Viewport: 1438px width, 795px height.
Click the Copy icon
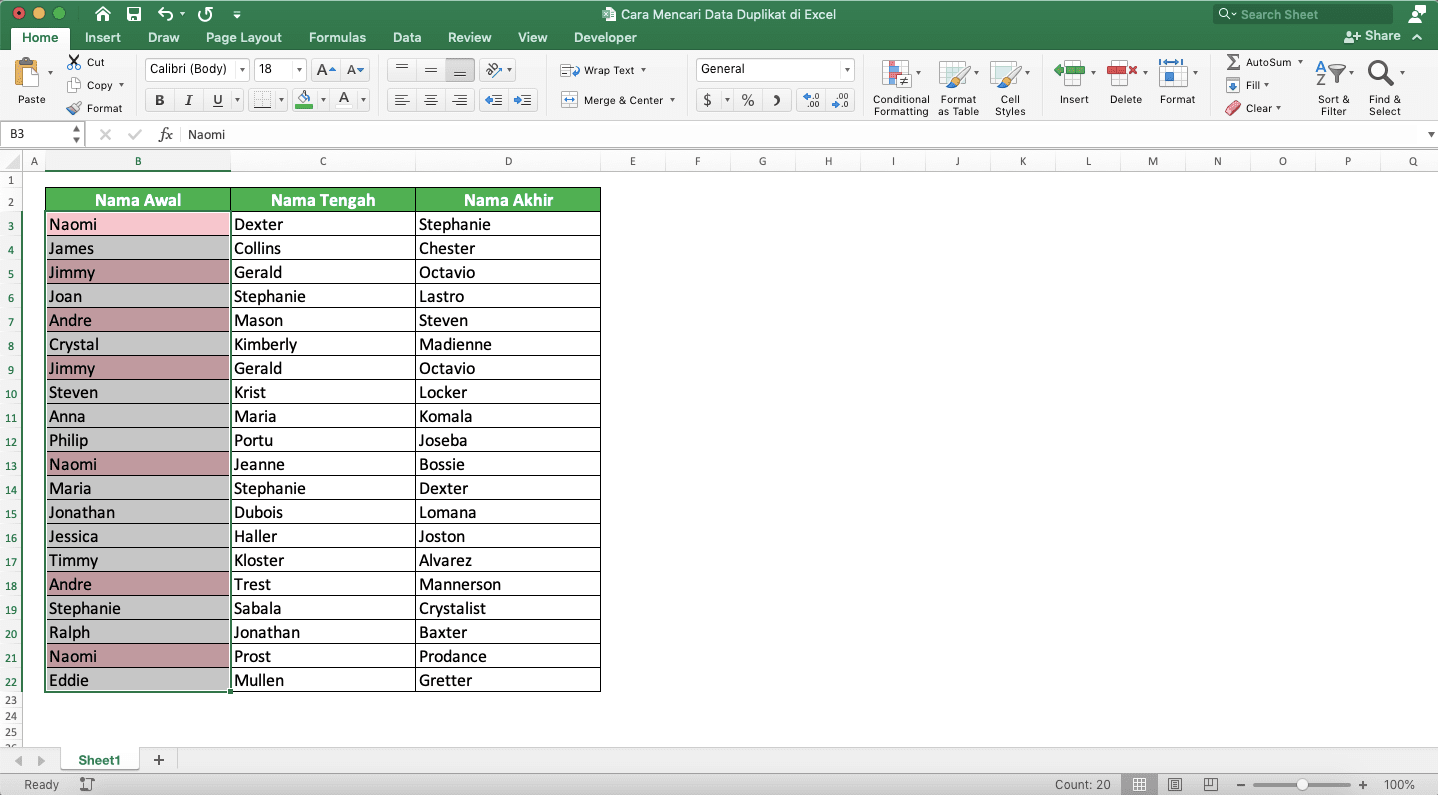(x=74, y=85)
